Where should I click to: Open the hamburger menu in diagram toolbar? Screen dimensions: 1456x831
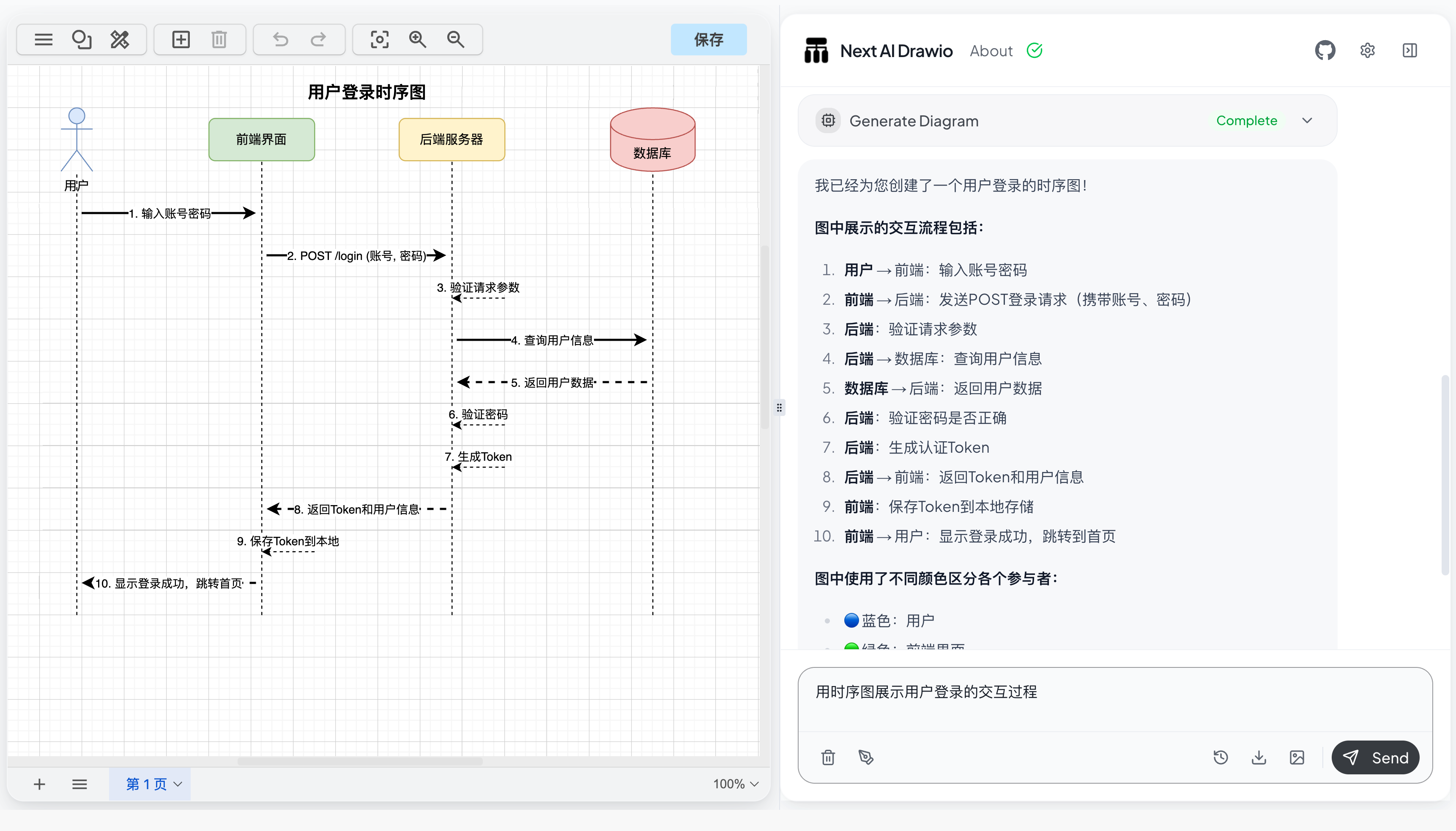point(44,39)
